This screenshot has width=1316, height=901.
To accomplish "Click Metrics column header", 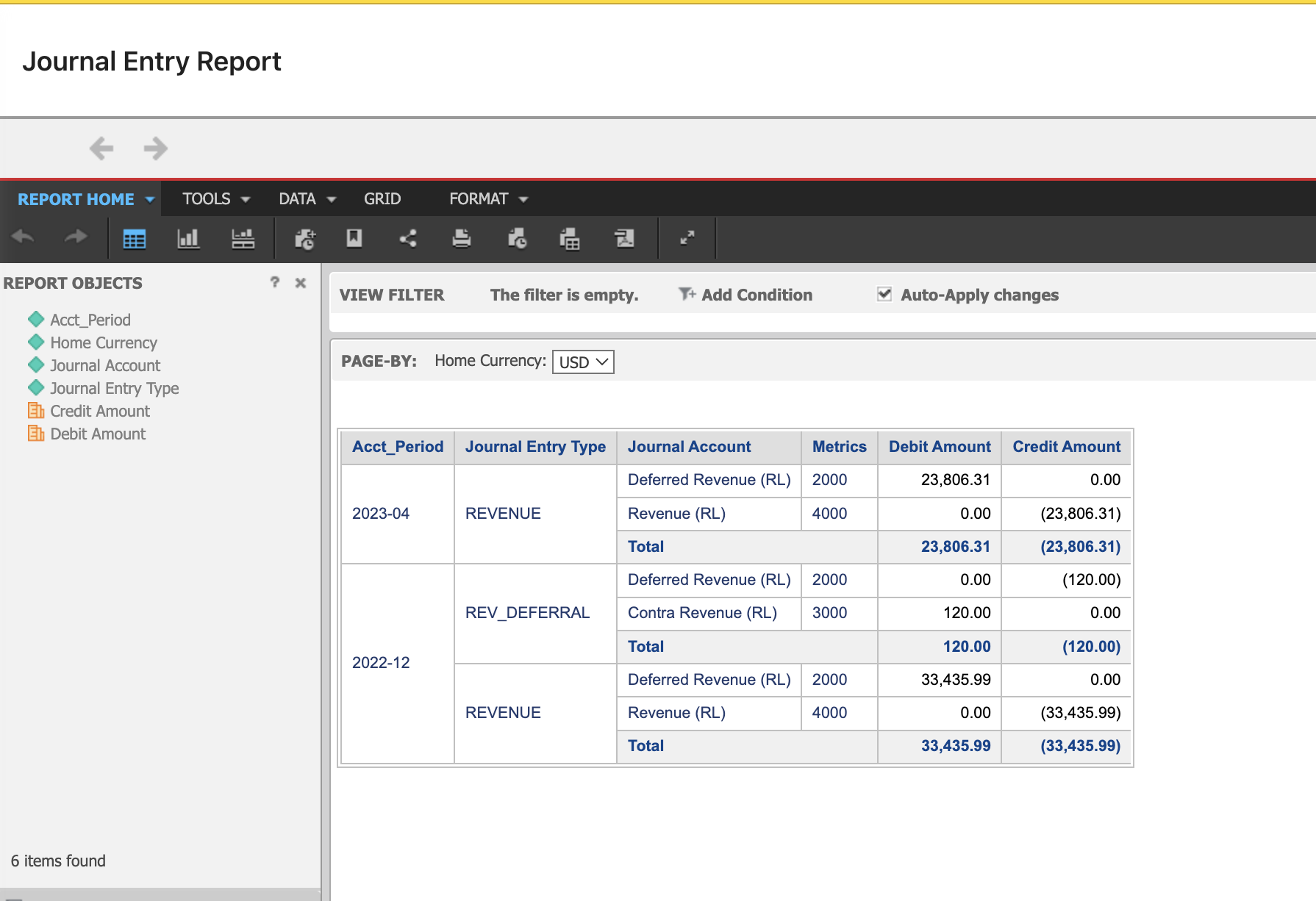I will tap(839, 447).
